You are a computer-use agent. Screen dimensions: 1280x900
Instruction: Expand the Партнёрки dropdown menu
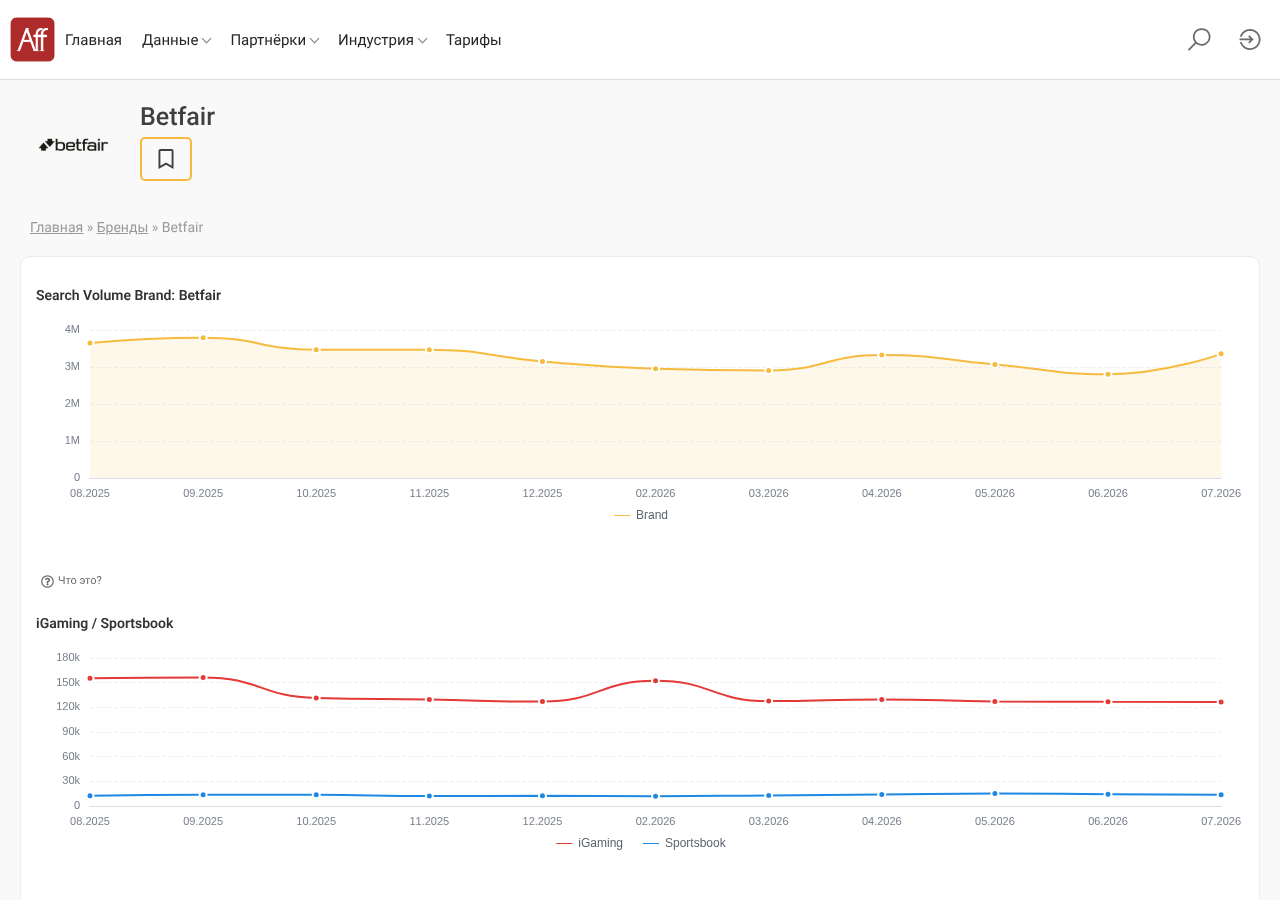tap(275, 40)
